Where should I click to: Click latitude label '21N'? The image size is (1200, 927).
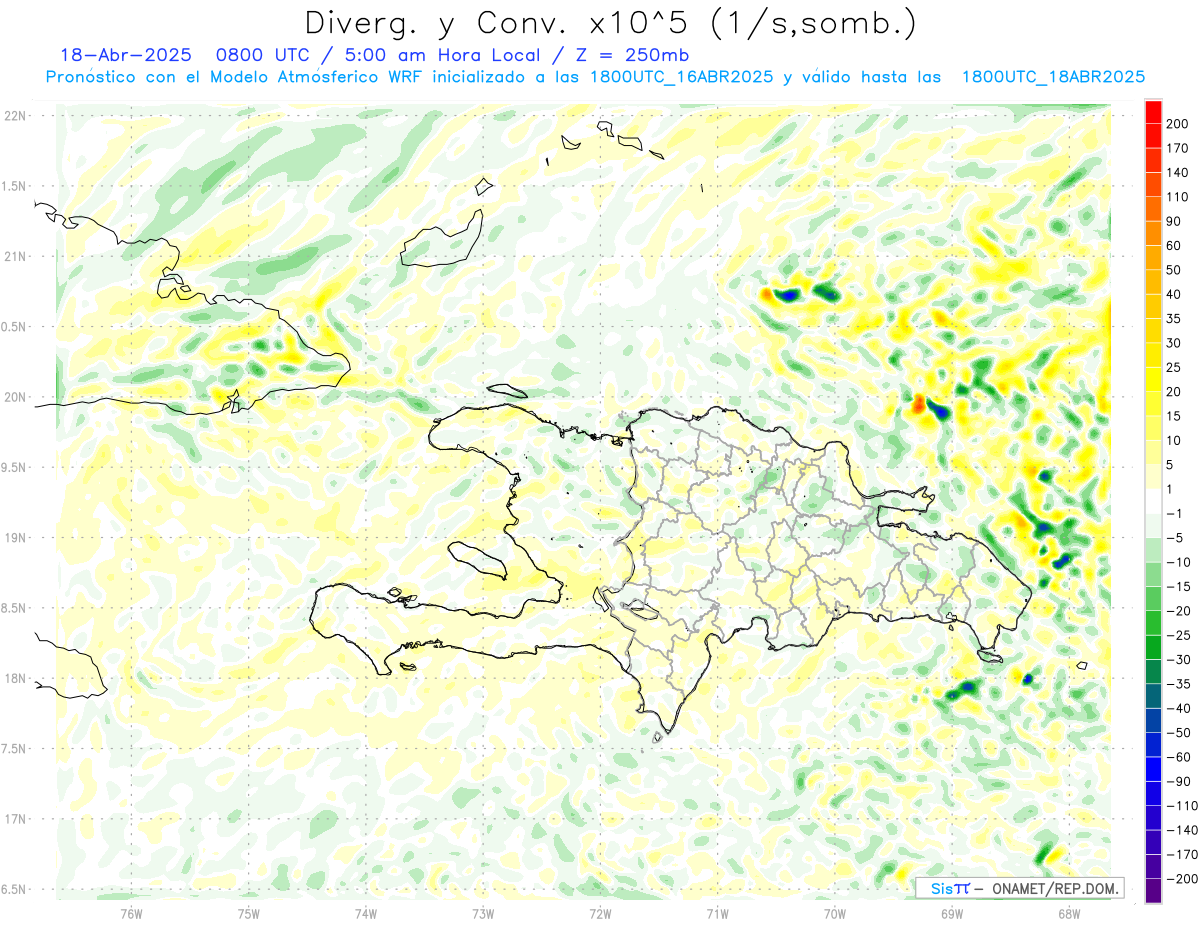pos(16,256)
